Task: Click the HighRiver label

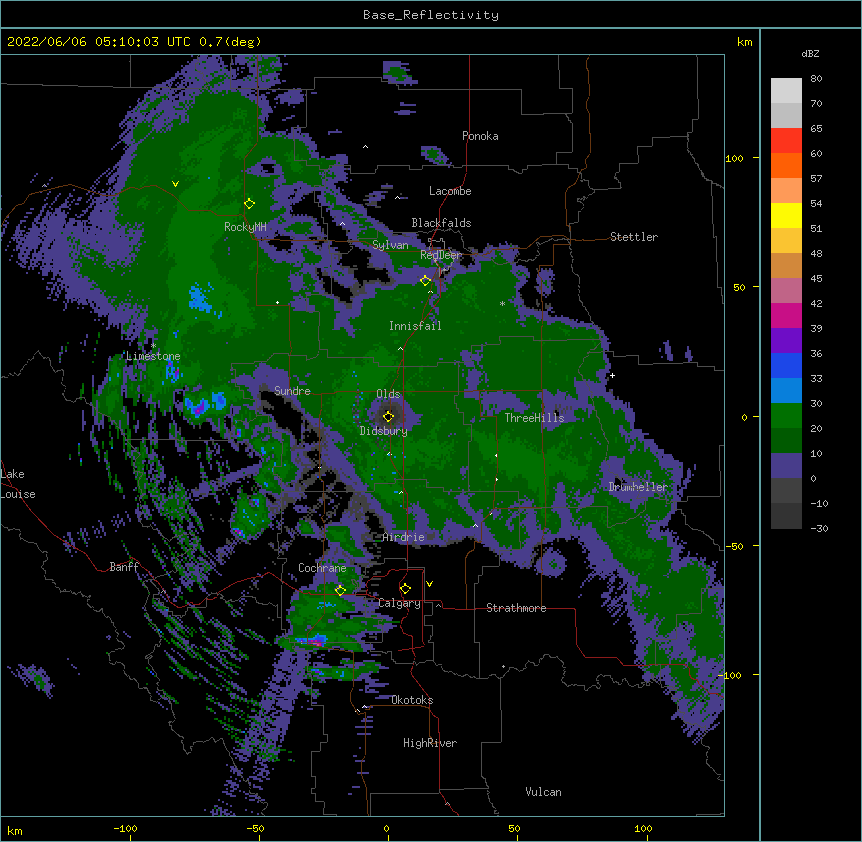Action: pos(430,743)
